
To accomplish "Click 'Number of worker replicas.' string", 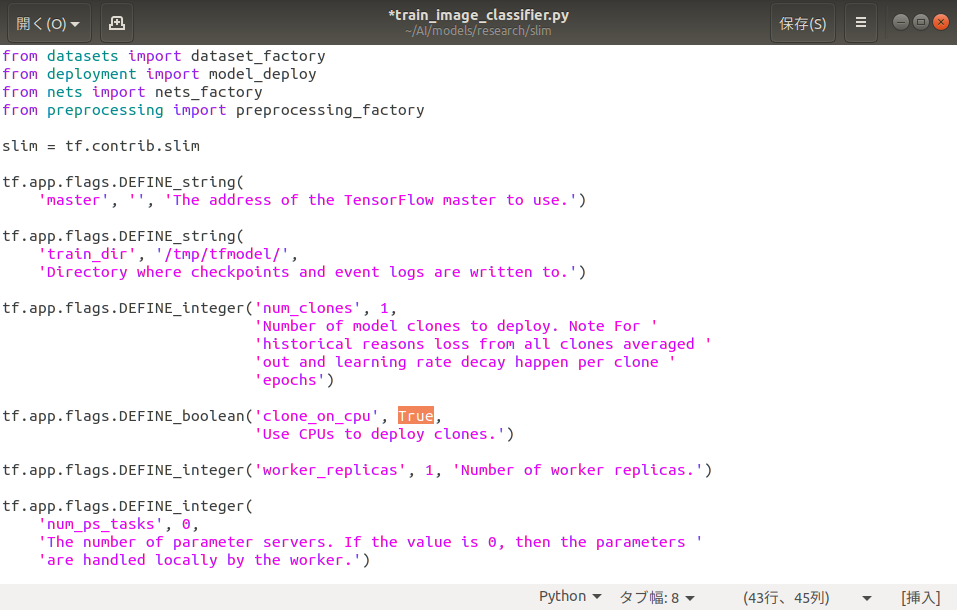I will tap(578, 470).
